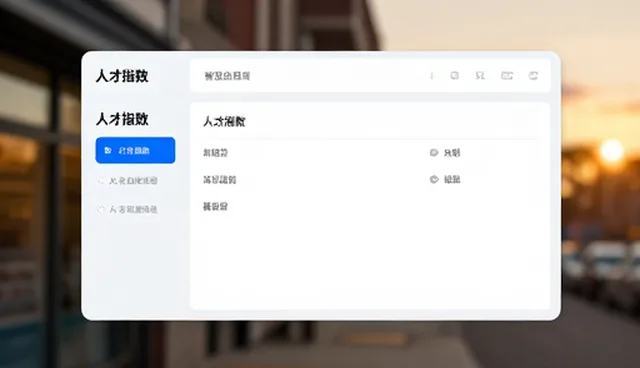
Task: Focus the text field at left of top bar
Action: pos(227,75)
